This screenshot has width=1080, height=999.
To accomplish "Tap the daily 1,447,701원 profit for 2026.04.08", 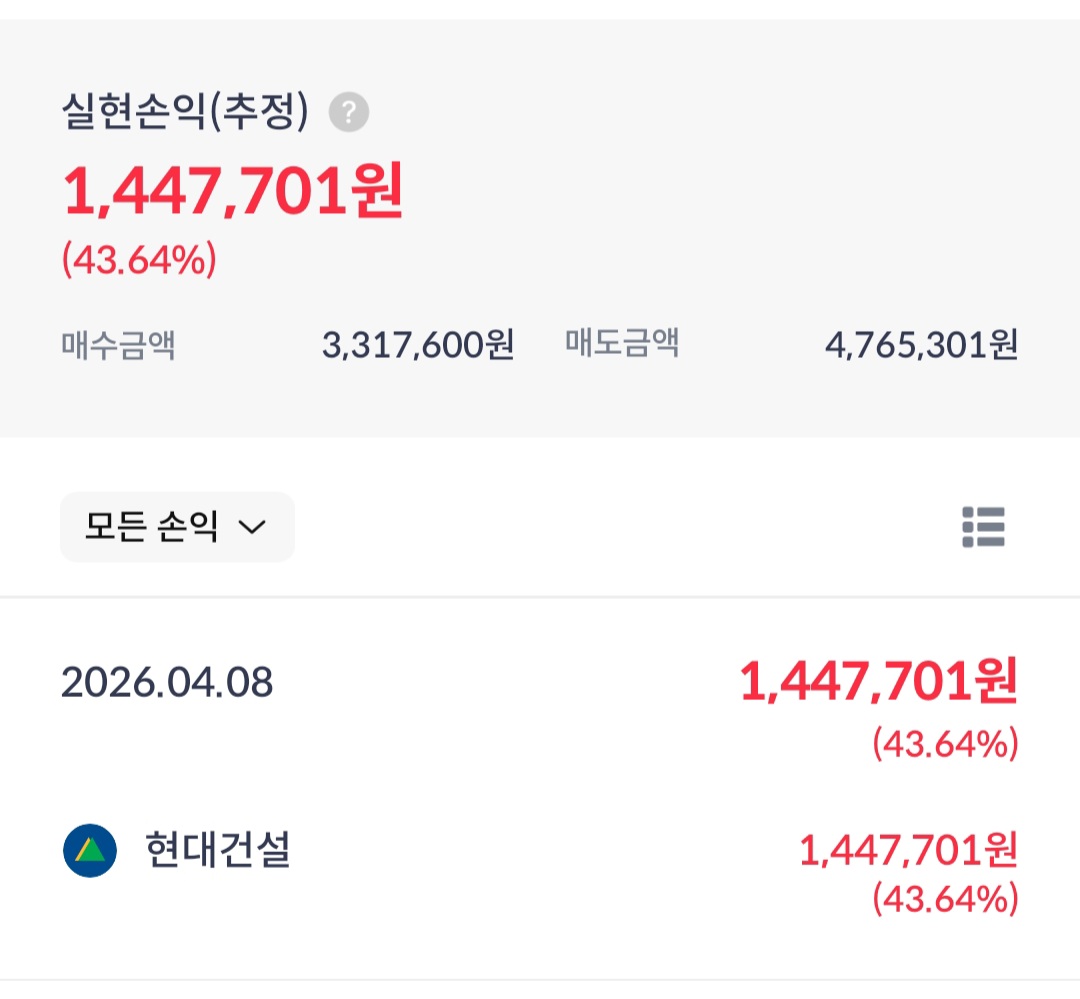I will coord(878,683).
